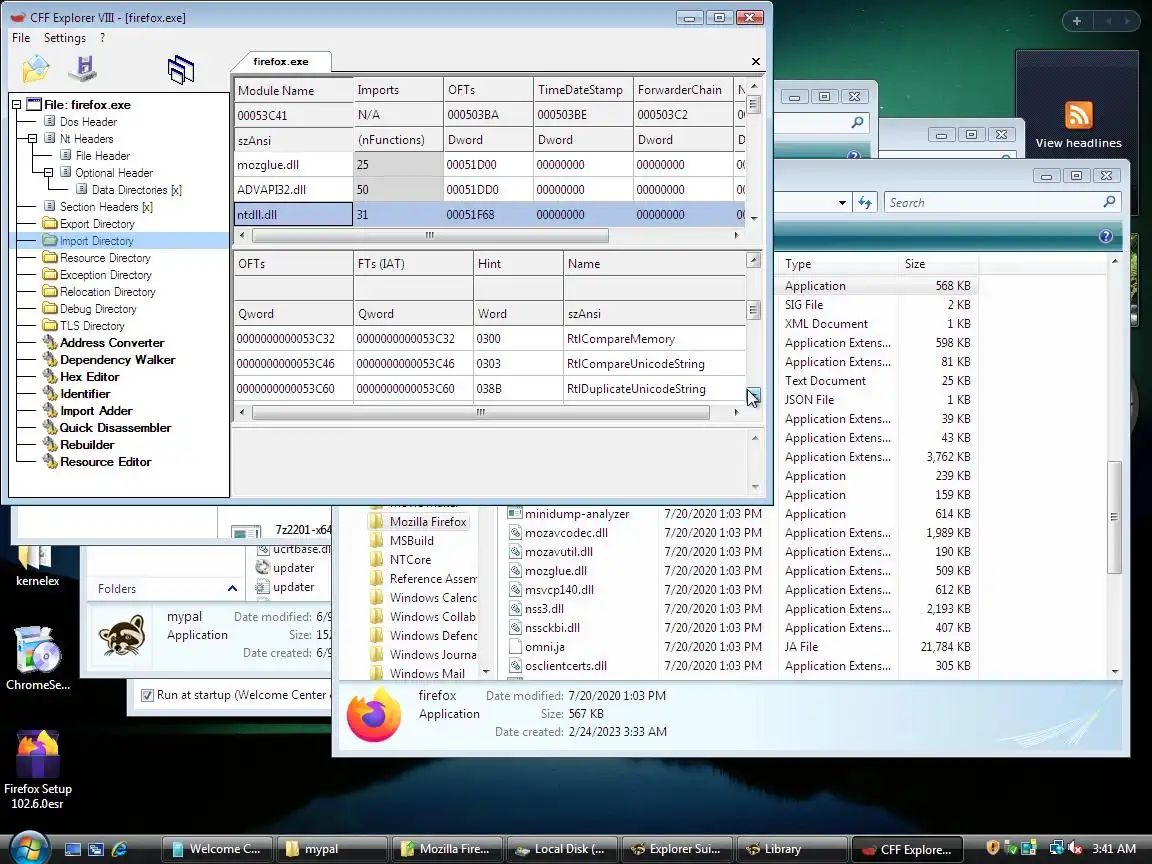This screenshot has height=864, width=1152.
Task: Select the Resource Directory folder
Action: tap(105, 257)
